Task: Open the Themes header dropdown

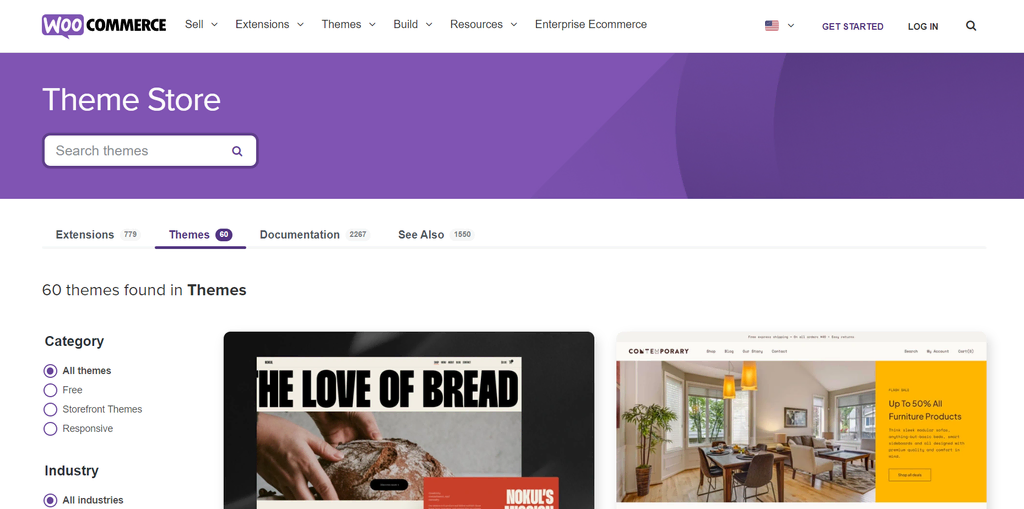Action: click(x=349, y=24)
